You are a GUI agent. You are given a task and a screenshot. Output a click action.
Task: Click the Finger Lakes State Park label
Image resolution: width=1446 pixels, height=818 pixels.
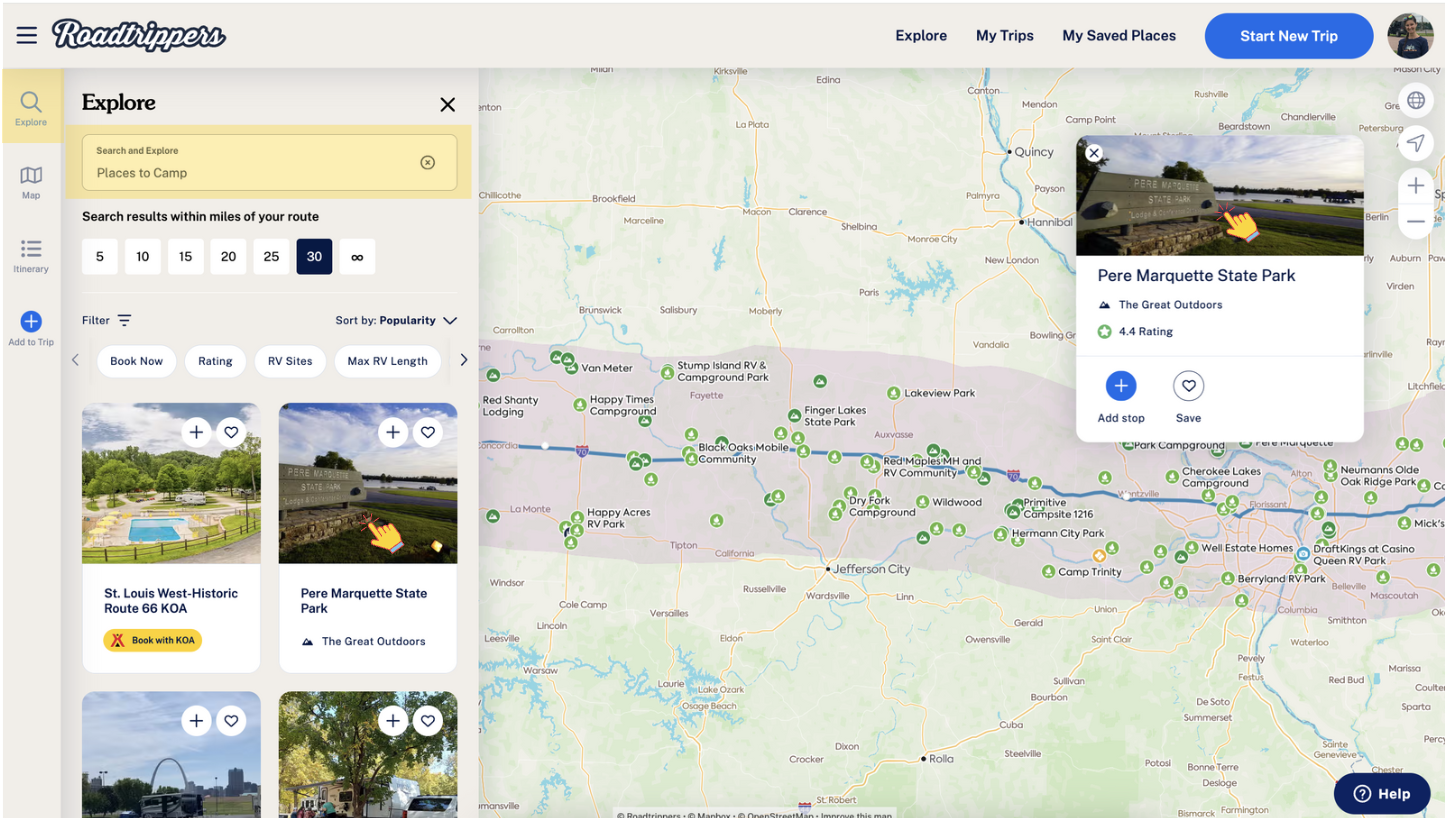pos(835,416)
